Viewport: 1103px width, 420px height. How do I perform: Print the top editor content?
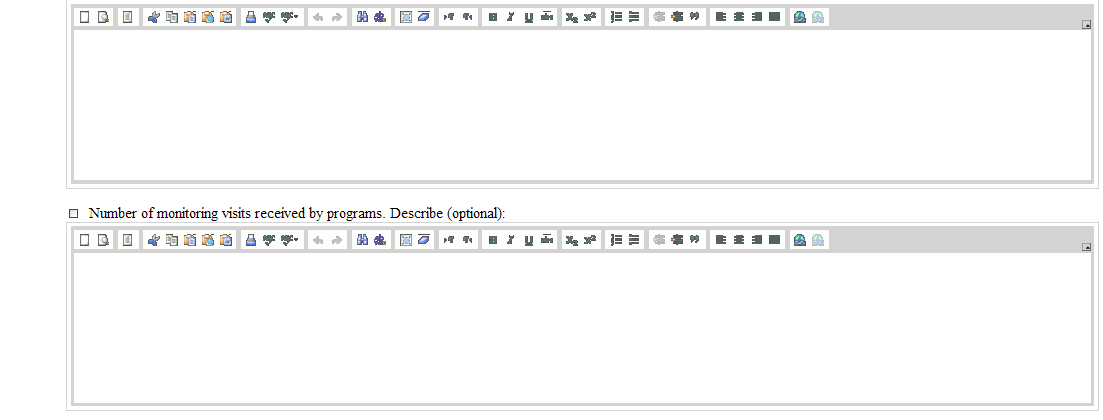coord(250,17)
